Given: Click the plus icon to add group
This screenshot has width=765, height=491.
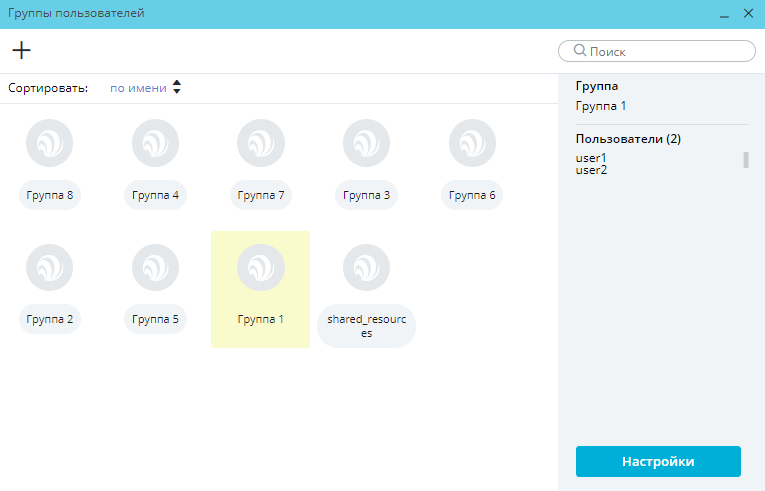Looking at the screenshot, I should pyautogui.click(x=21, y=51).
